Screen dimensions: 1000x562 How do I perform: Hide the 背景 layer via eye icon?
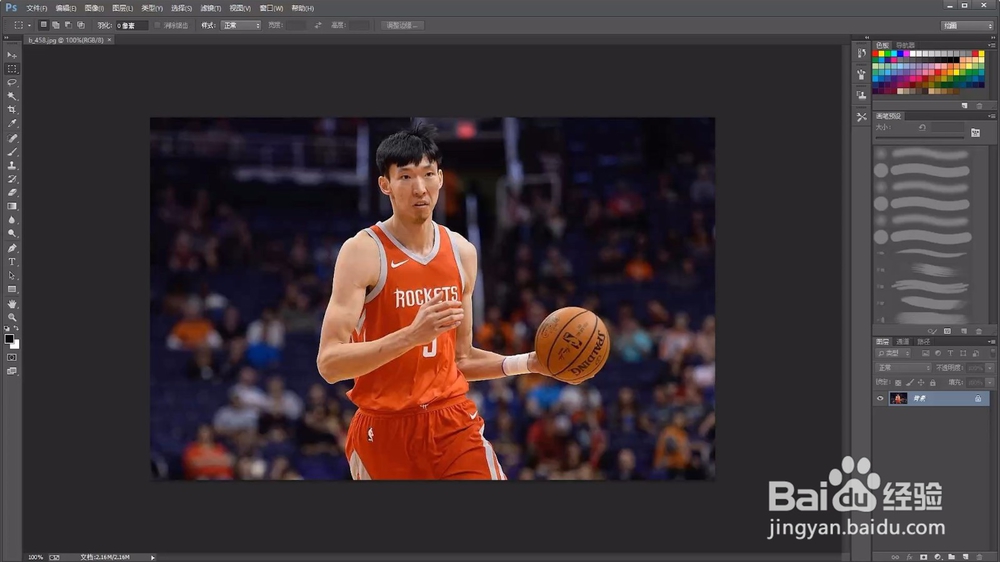(880, 399)
